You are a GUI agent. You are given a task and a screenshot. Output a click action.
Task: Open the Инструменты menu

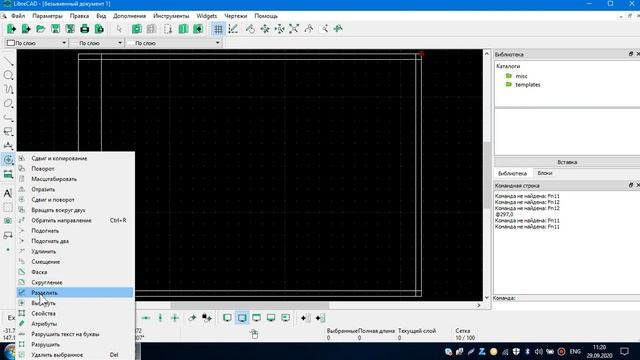[x=171, y=16]
